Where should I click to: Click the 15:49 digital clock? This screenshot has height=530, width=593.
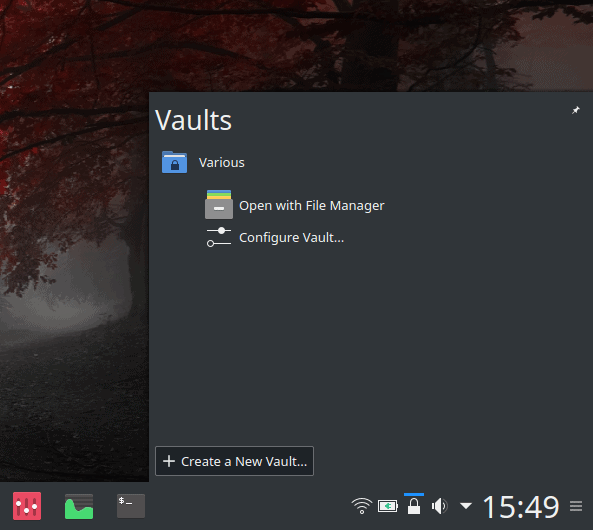click(521, 507)
